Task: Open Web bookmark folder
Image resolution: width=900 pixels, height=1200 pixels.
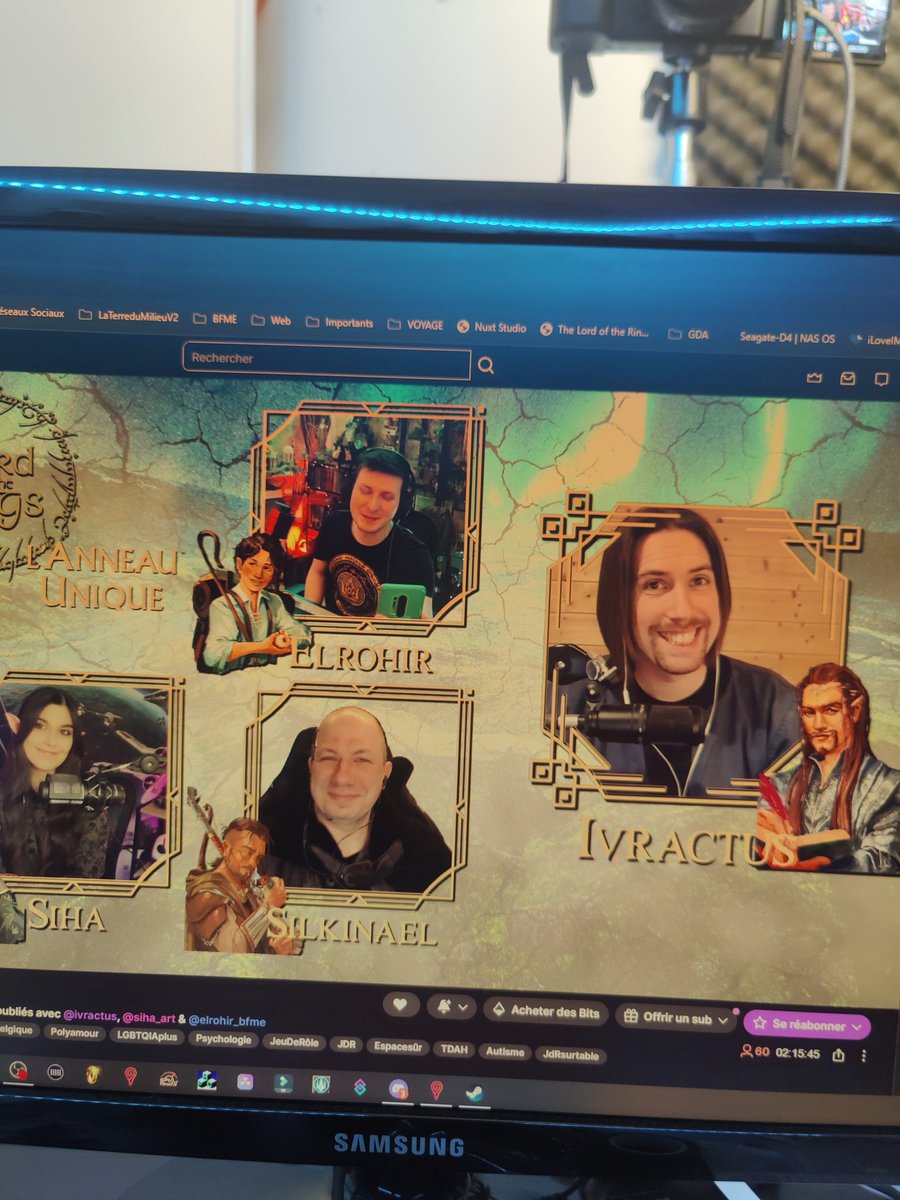Action: (x=271, y=321)
